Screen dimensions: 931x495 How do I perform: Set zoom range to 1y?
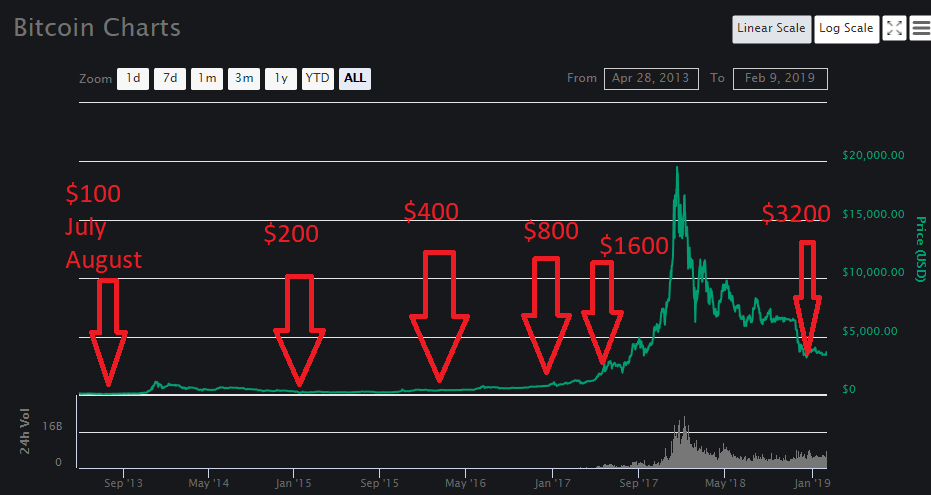(281, 78)
